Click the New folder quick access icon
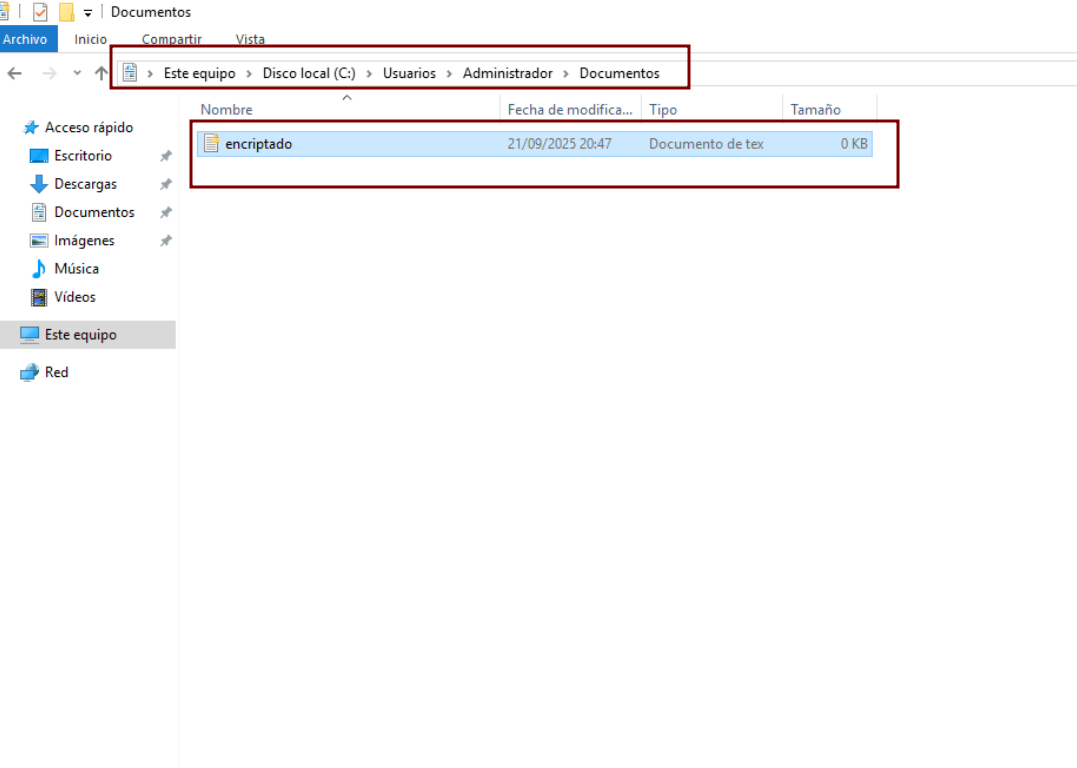The height and width of the screenshot is (768, 1077). coord(66,12)
